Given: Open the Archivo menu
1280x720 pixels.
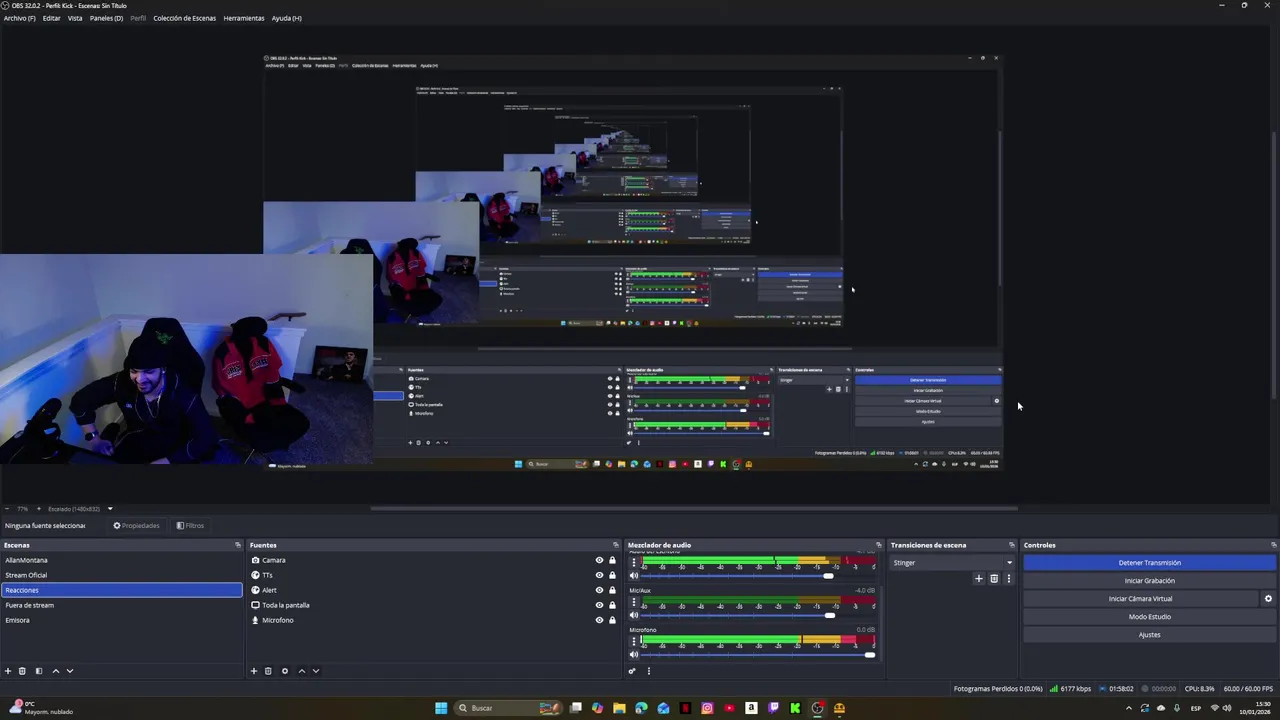Looking at the screenshot, I should coord(19,18).
